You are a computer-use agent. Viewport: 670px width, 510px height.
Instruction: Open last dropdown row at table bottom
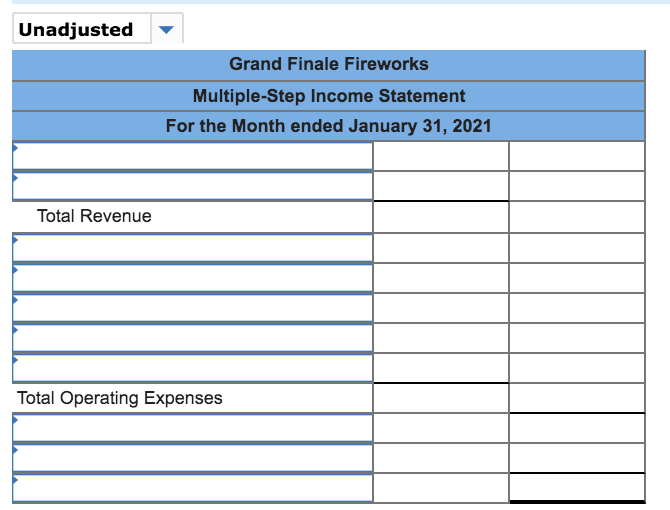[192, 488]
